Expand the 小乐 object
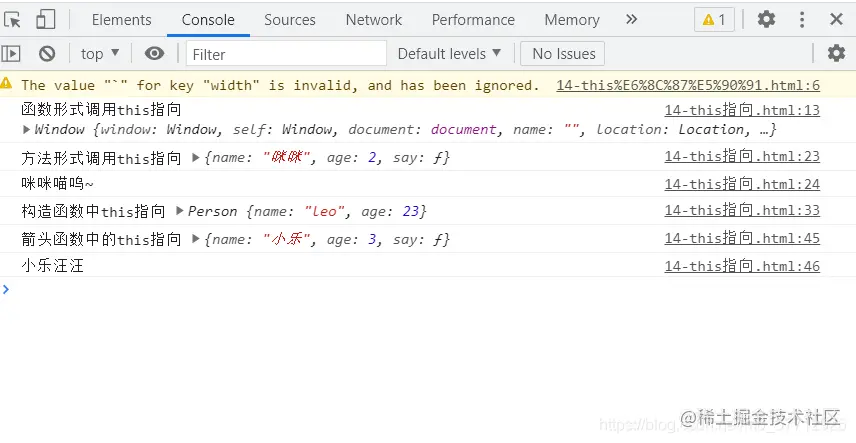This screenshot has height=443, width=856. (x=195, y=239)
